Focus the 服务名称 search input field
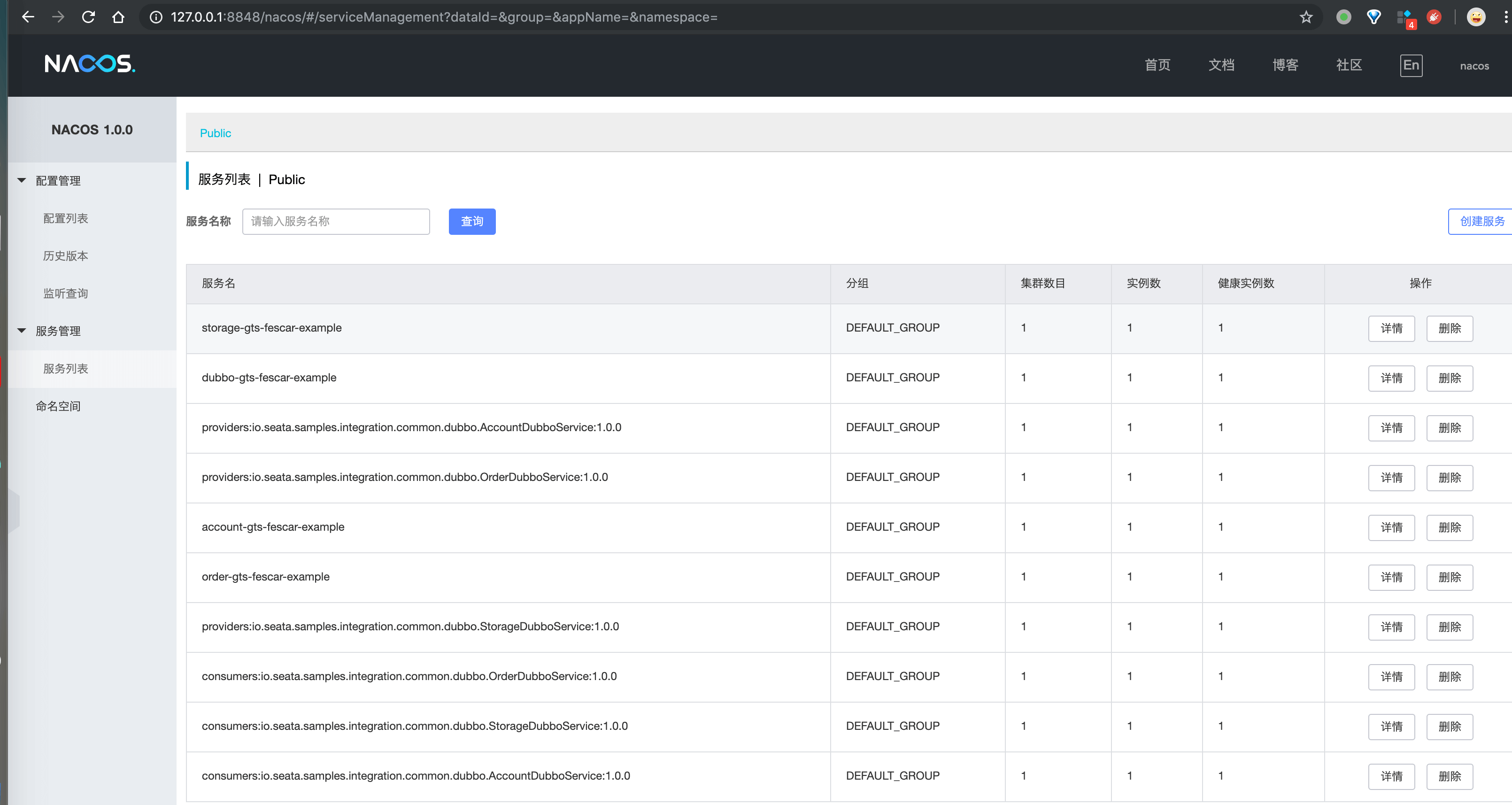Viewport: 1512px width, 805px height. [x=336, y=221]
